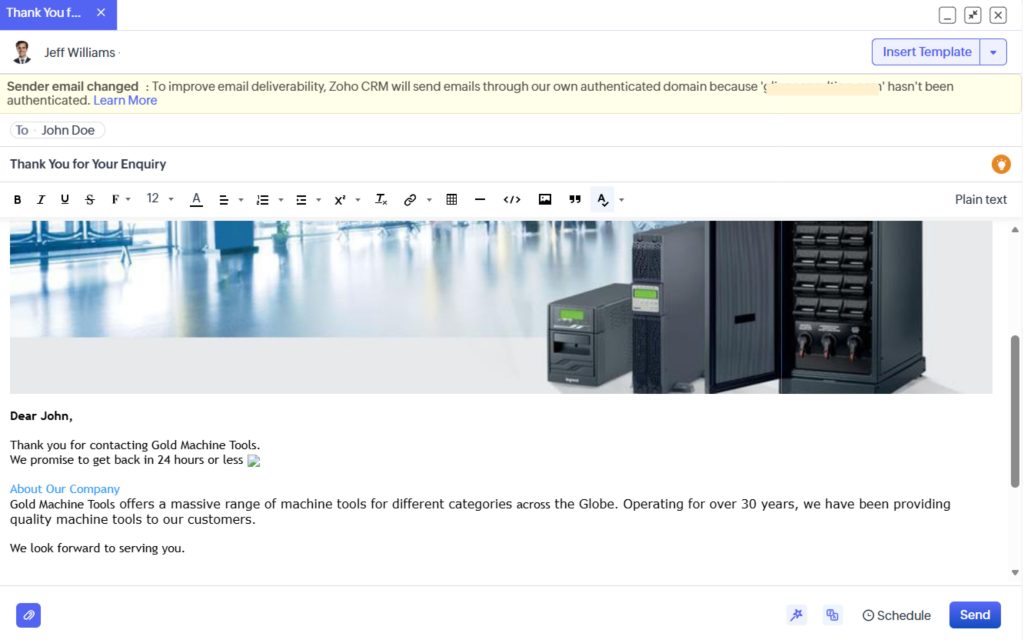This screenshot has height=640, width=1024.
Task: Choose the font color tool
Action: point(196,200)
